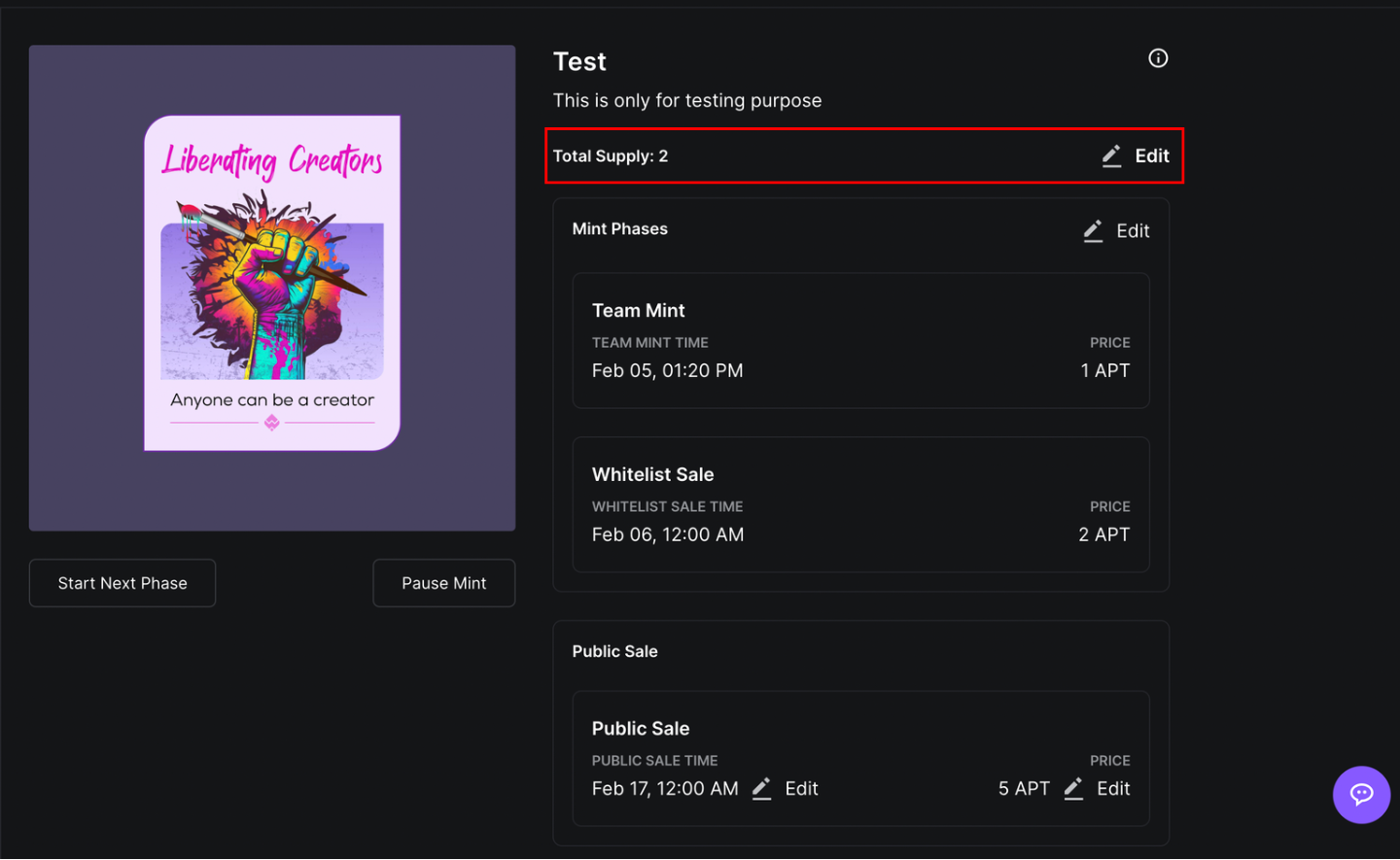1400x860 pixels.
Task: Click the Feb 17, 12:00 AM sale time
Action: [665, 789]
